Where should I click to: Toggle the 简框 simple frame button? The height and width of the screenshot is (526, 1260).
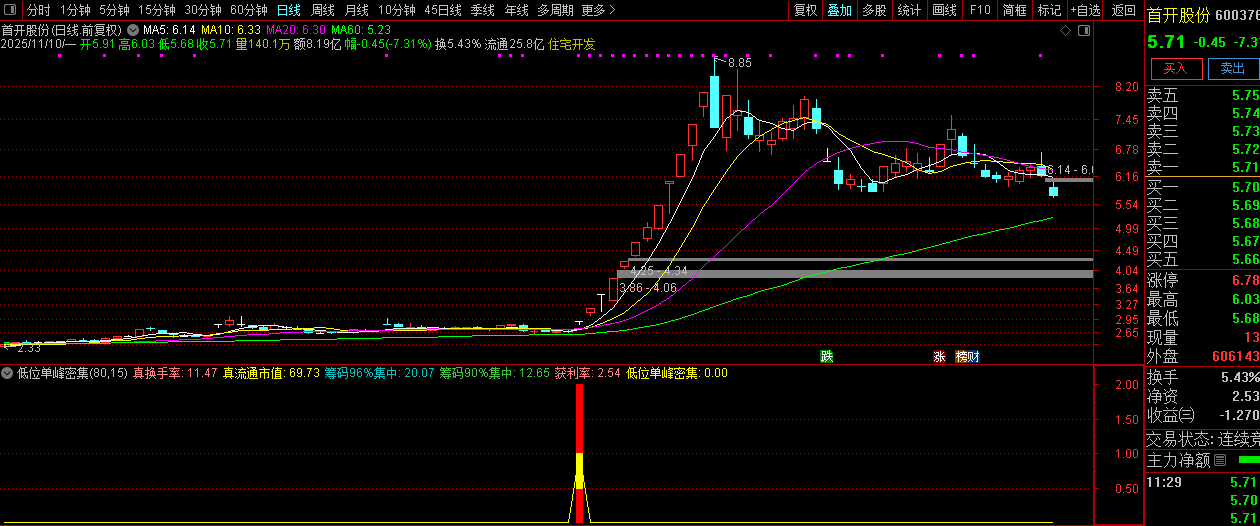pyautogui.click(x=1014, y=10)
